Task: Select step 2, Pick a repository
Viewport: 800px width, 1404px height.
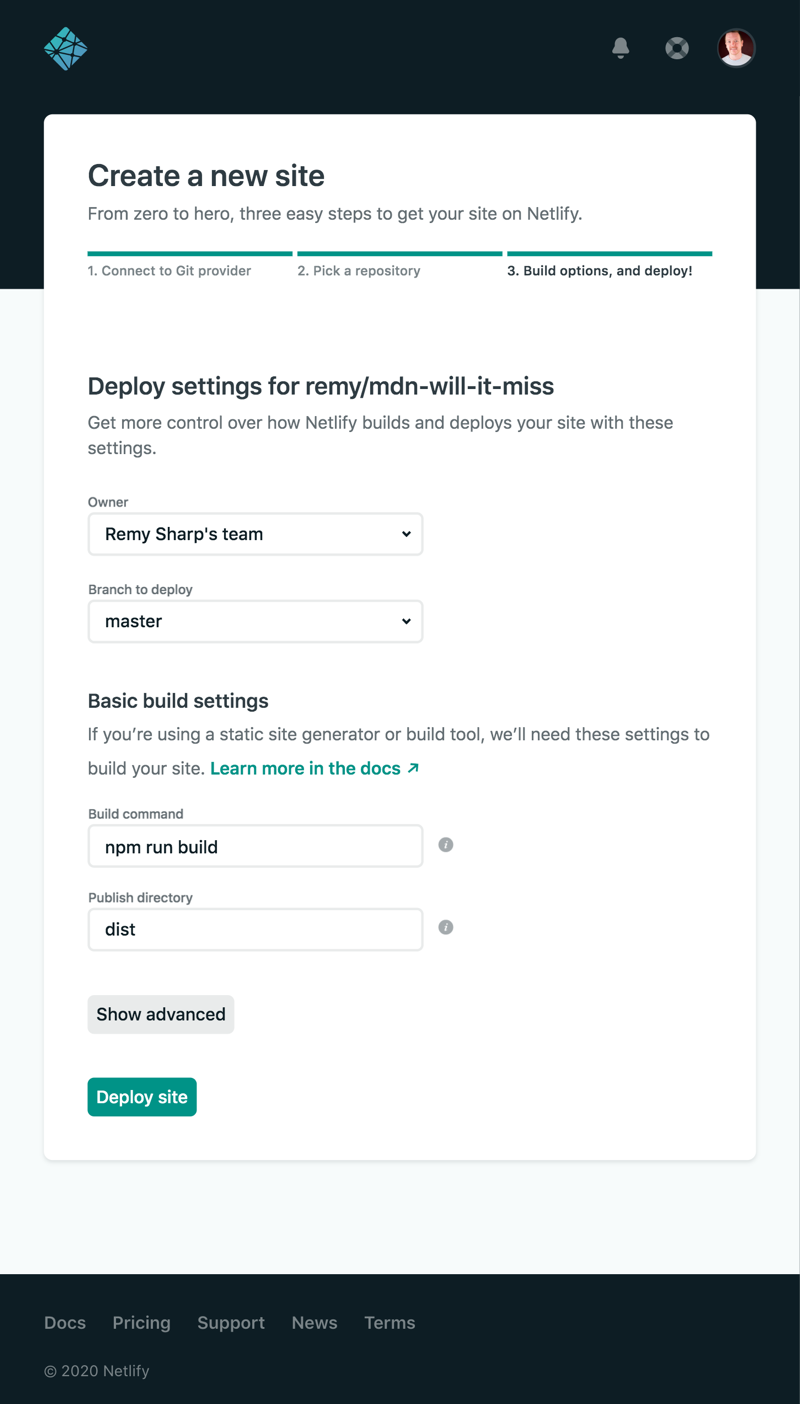Action: 359,270
